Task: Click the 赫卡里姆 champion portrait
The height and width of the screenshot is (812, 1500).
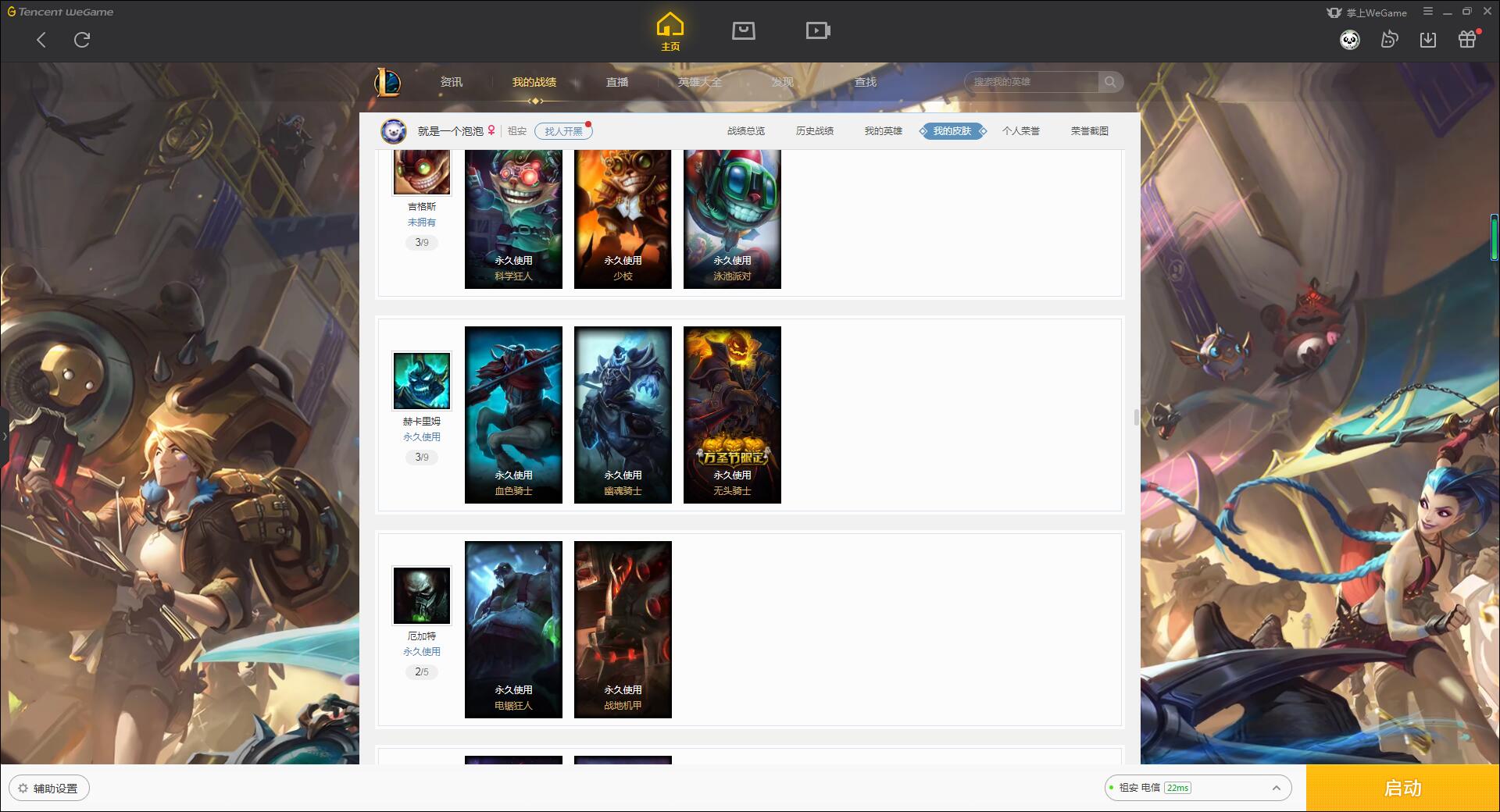Action: tap(422, 381)
